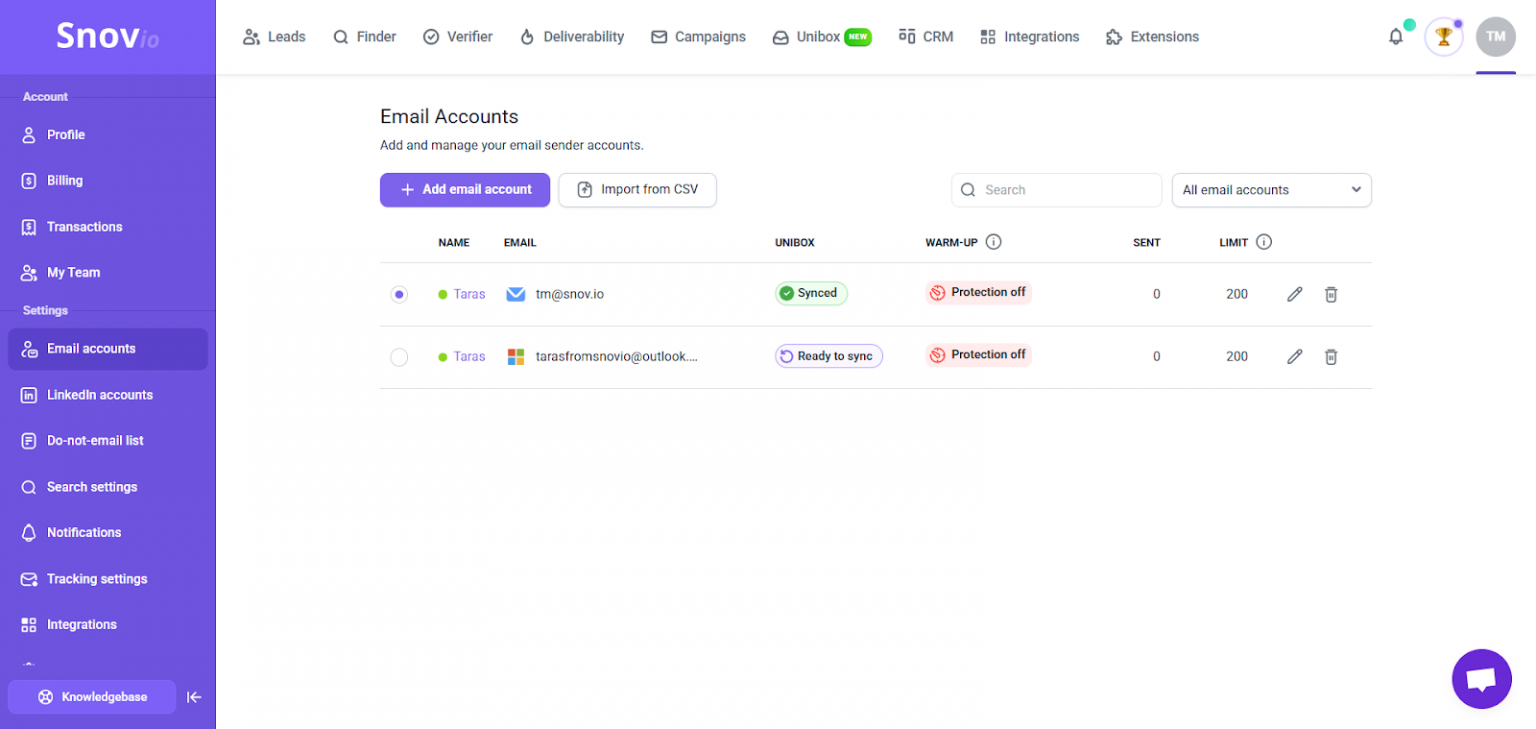This screenshot has height=729, width=1536.
Task: Collapse the sidebar with arrow icon
Action: coord(194,697)
